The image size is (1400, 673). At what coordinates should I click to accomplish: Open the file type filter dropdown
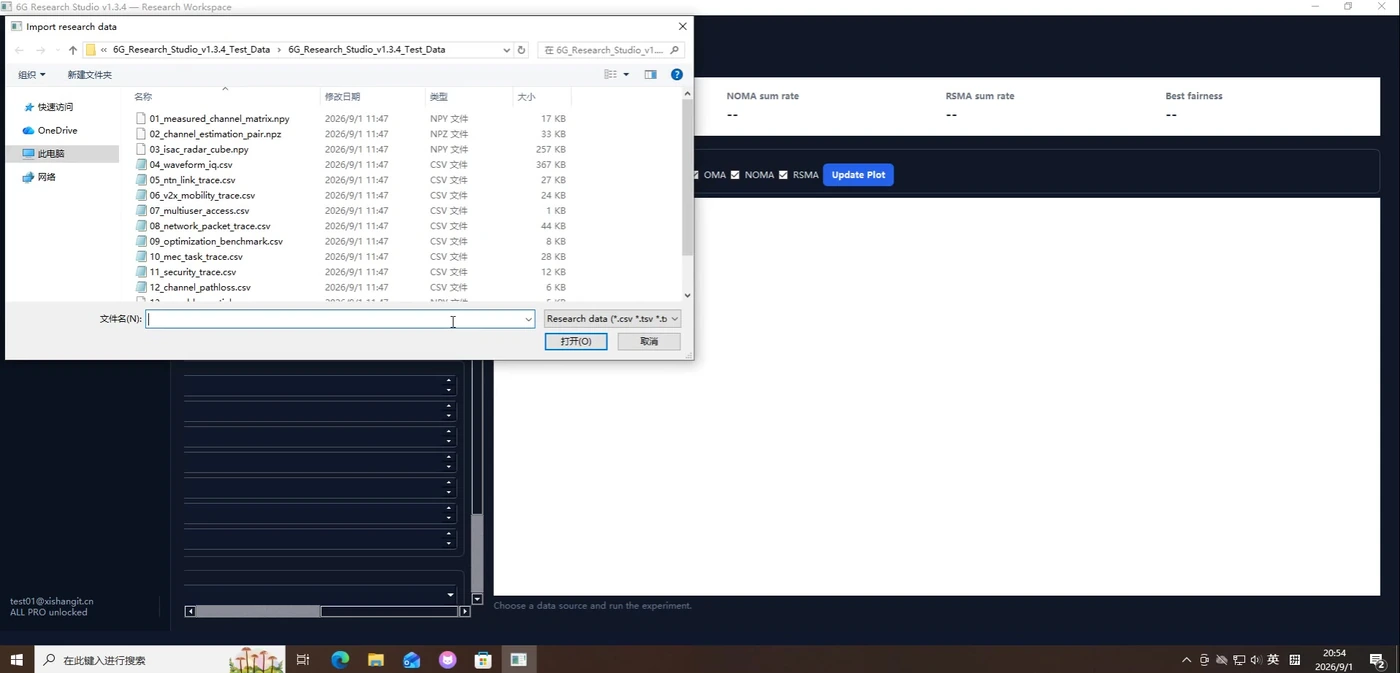tap(613, 319)
